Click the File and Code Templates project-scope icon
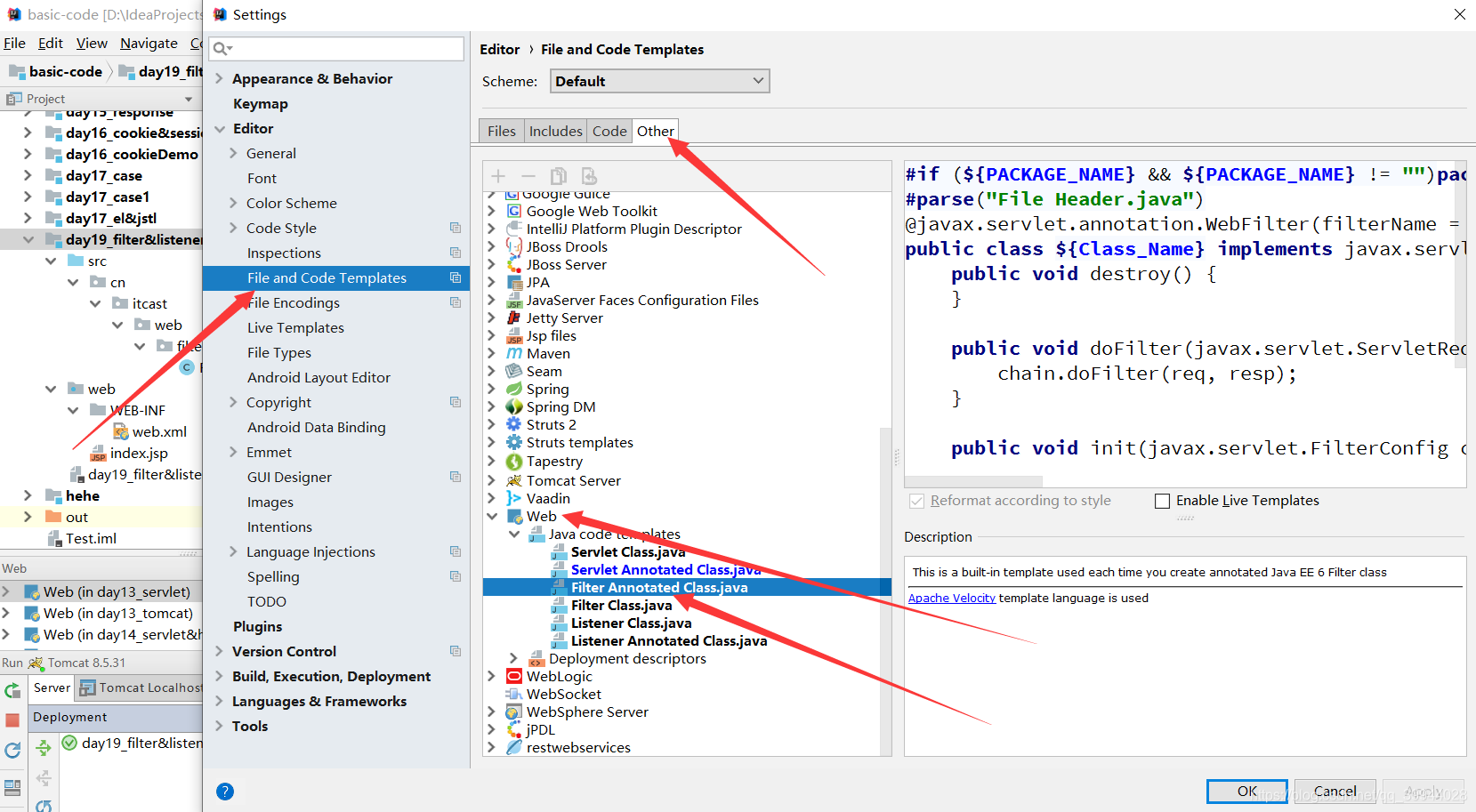The height and width of the screenshot is (812, 1476). click(x=456, y=277)
